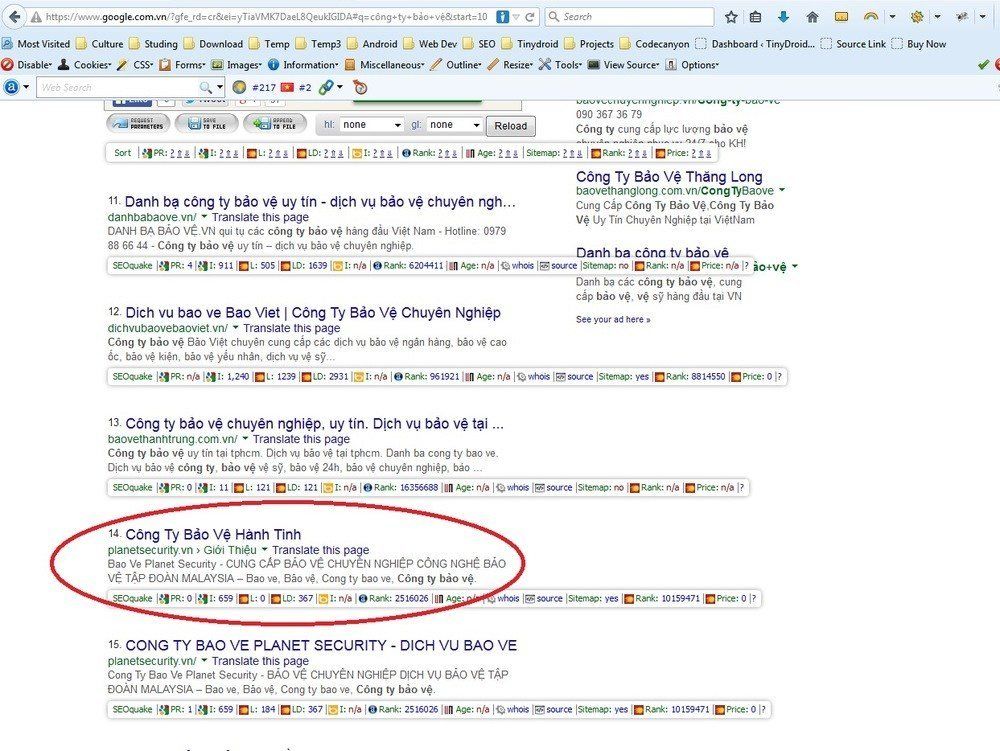
Task: Click the SEOquake Append to File button
Action: (x=275, y=123)
